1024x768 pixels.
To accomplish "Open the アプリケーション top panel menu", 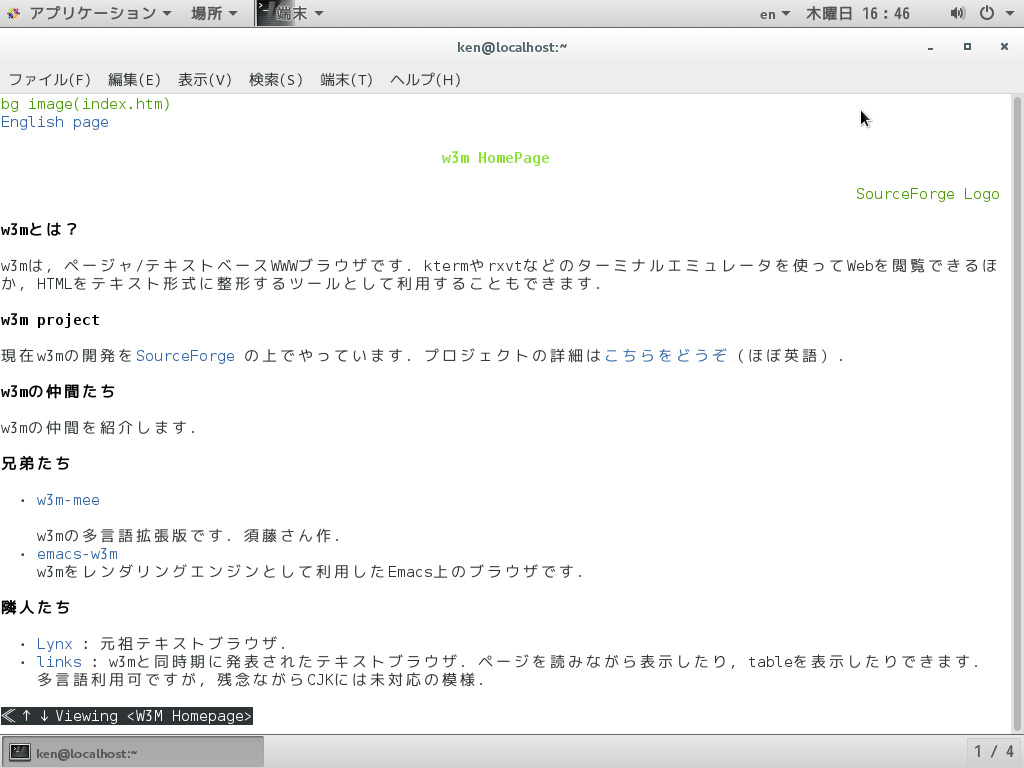I will (x=100, y=13).
